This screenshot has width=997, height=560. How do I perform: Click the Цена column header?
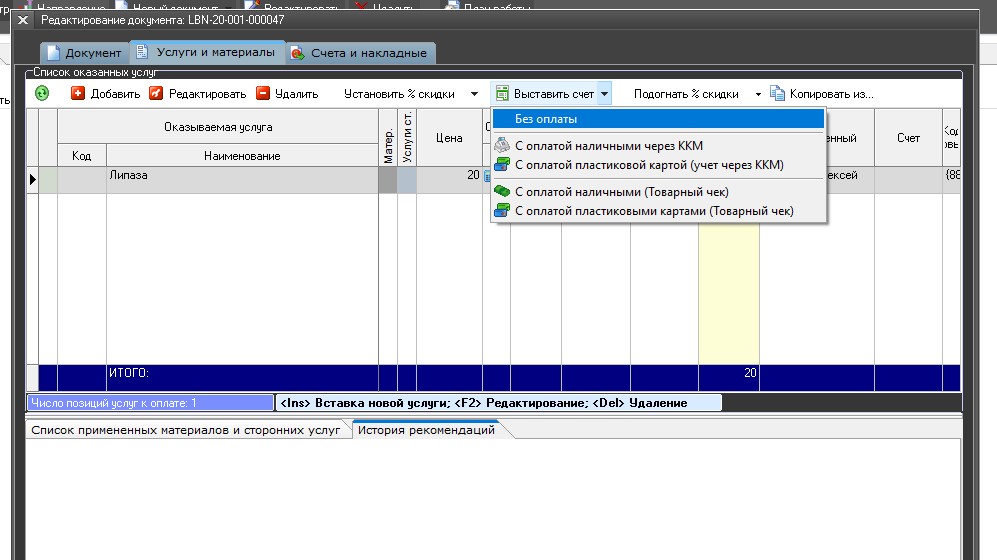click(449, 138)
